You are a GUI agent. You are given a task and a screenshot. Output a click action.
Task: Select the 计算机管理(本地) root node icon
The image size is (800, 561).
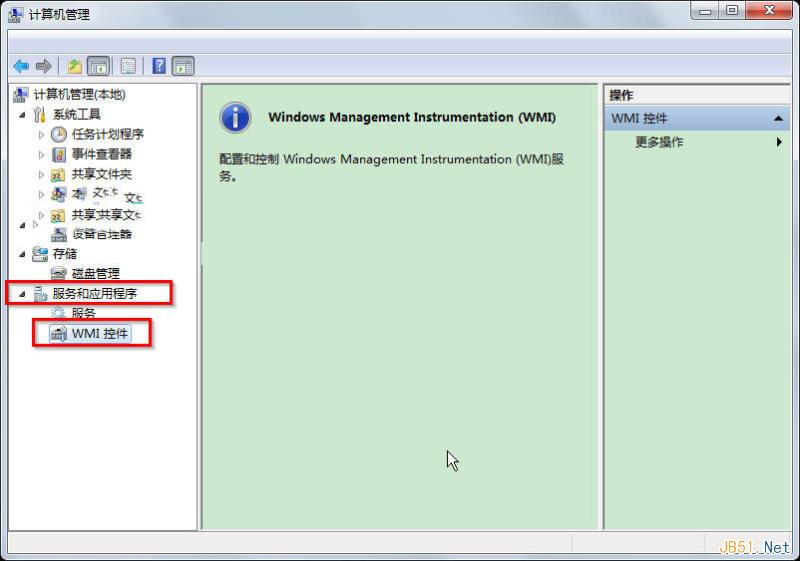pyautogui.click(x=21, y=94)
